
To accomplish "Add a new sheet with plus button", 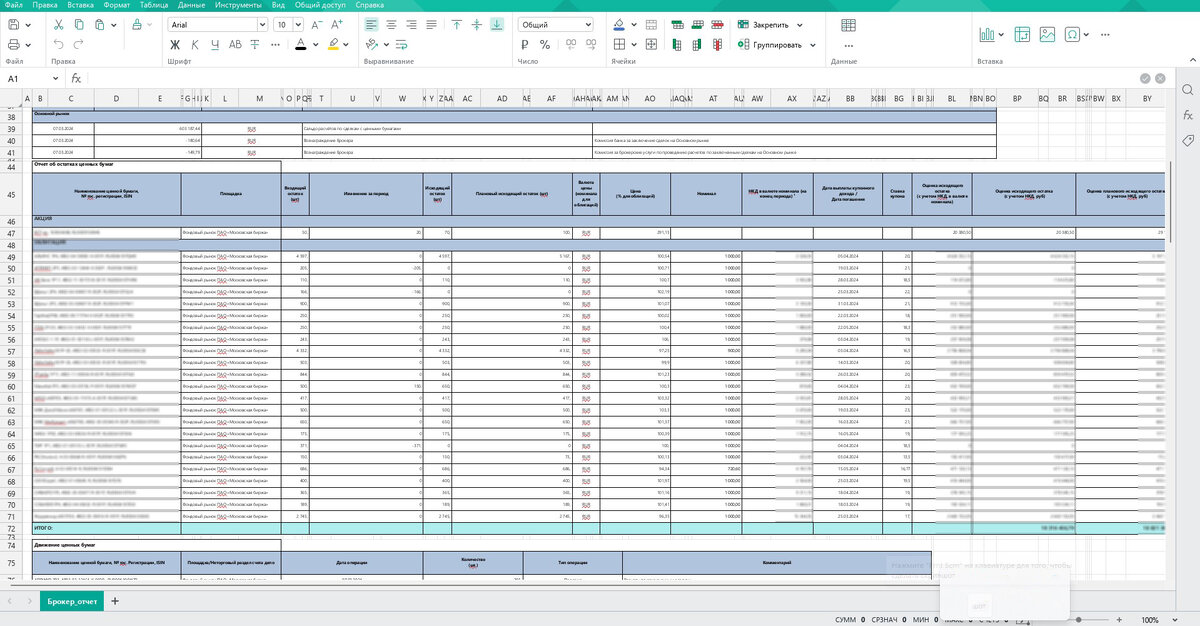I will (114, 601).
